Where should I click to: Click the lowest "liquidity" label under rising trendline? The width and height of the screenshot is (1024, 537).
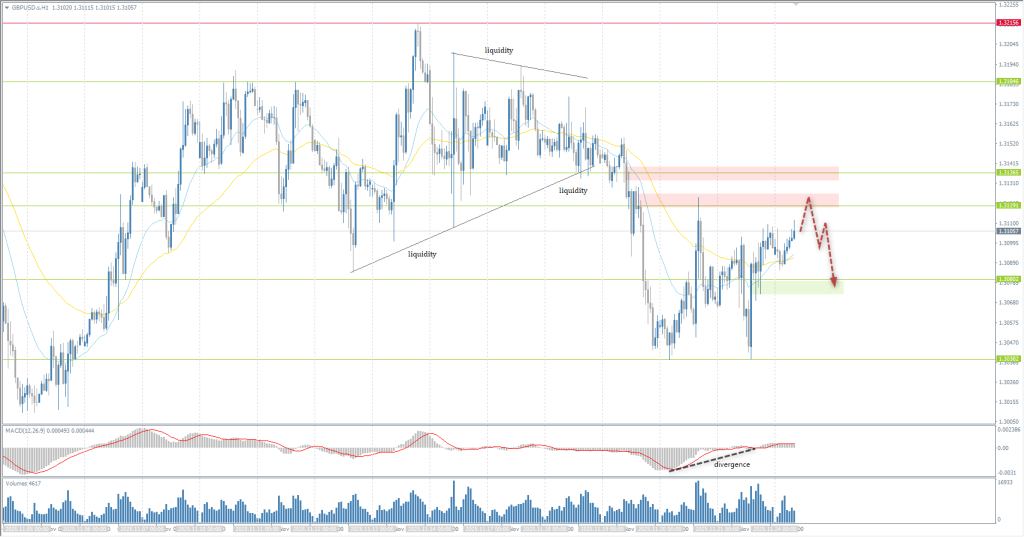422,254
